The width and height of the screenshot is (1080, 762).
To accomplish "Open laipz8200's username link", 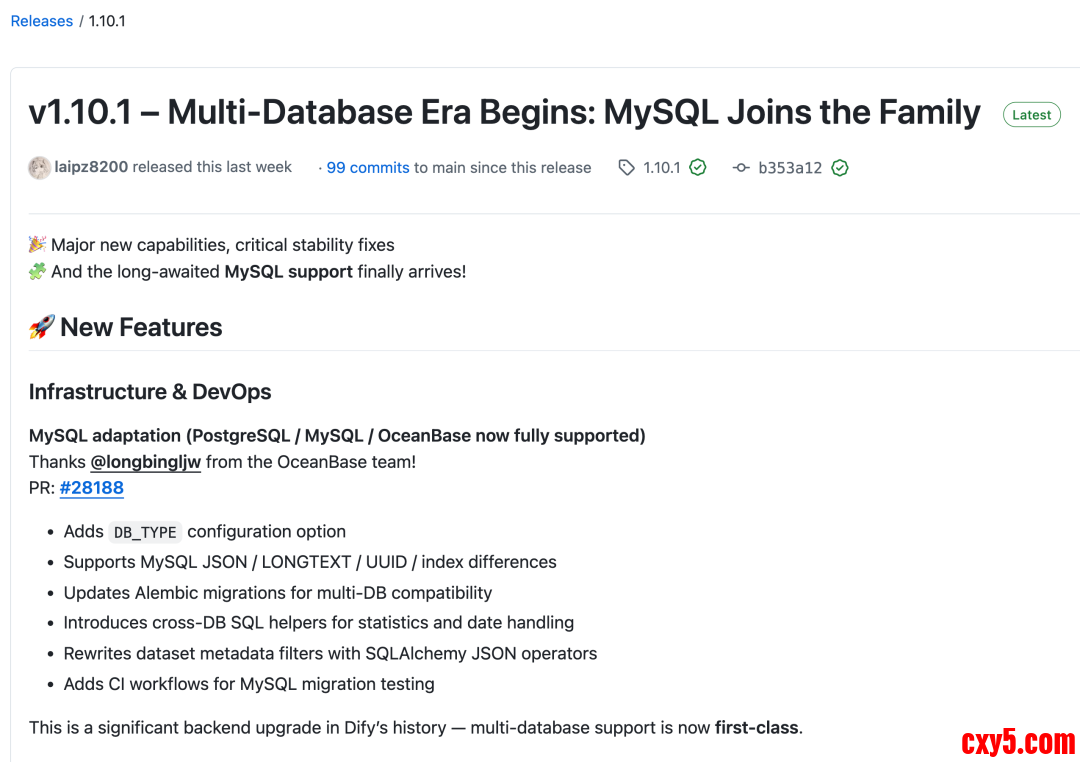I will [x=91, y=167].
